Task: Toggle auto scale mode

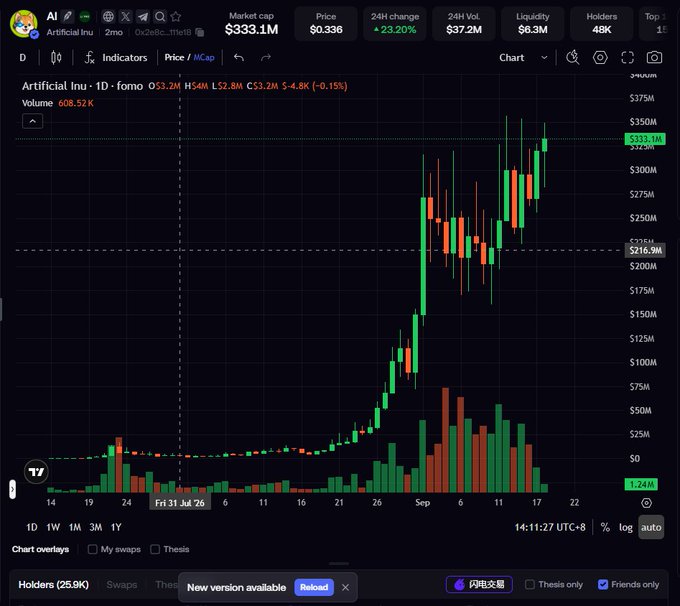Action: click(651, 527)
